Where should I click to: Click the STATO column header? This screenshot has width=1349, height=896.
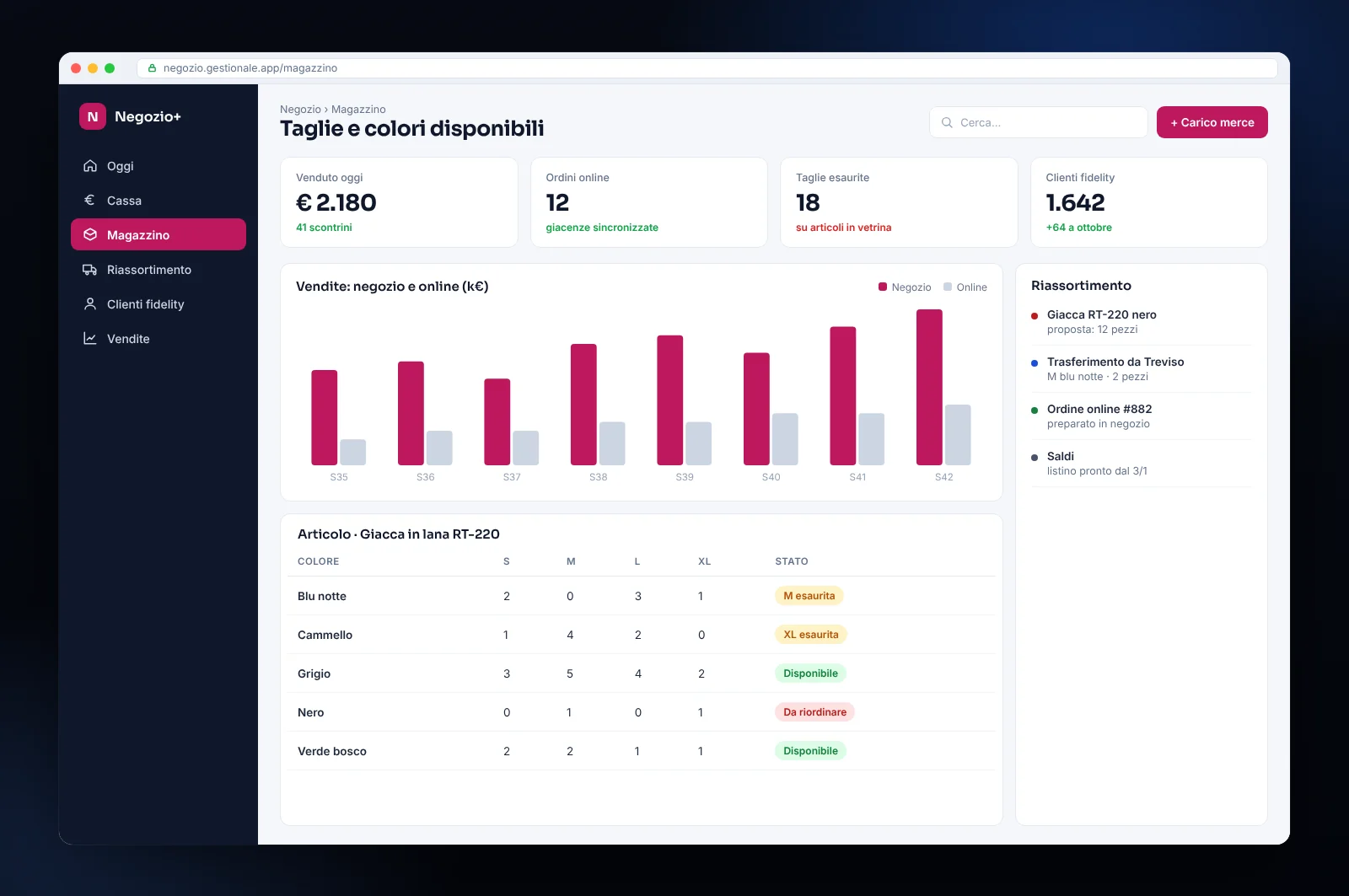point(792,561)
